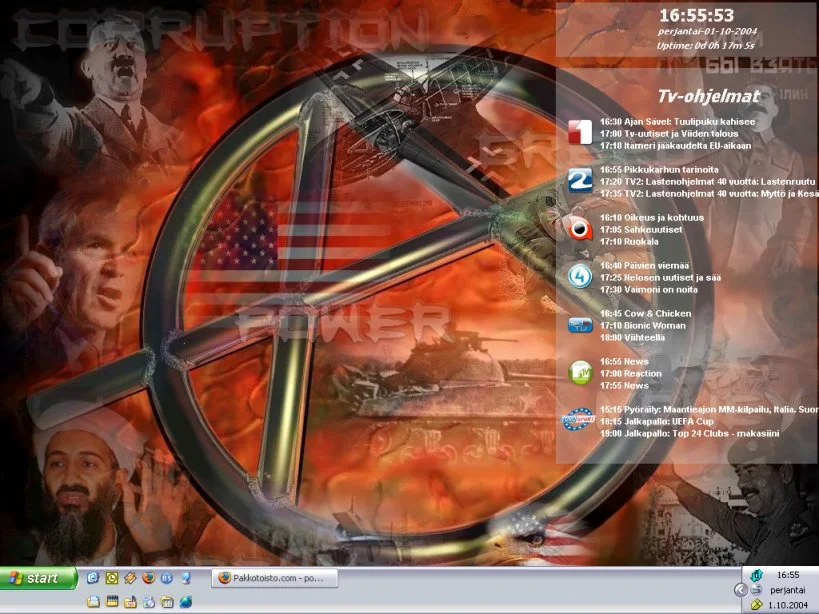
Task: Click the Nelonen channel 4 logo
Action: click(x=580, y=276)
